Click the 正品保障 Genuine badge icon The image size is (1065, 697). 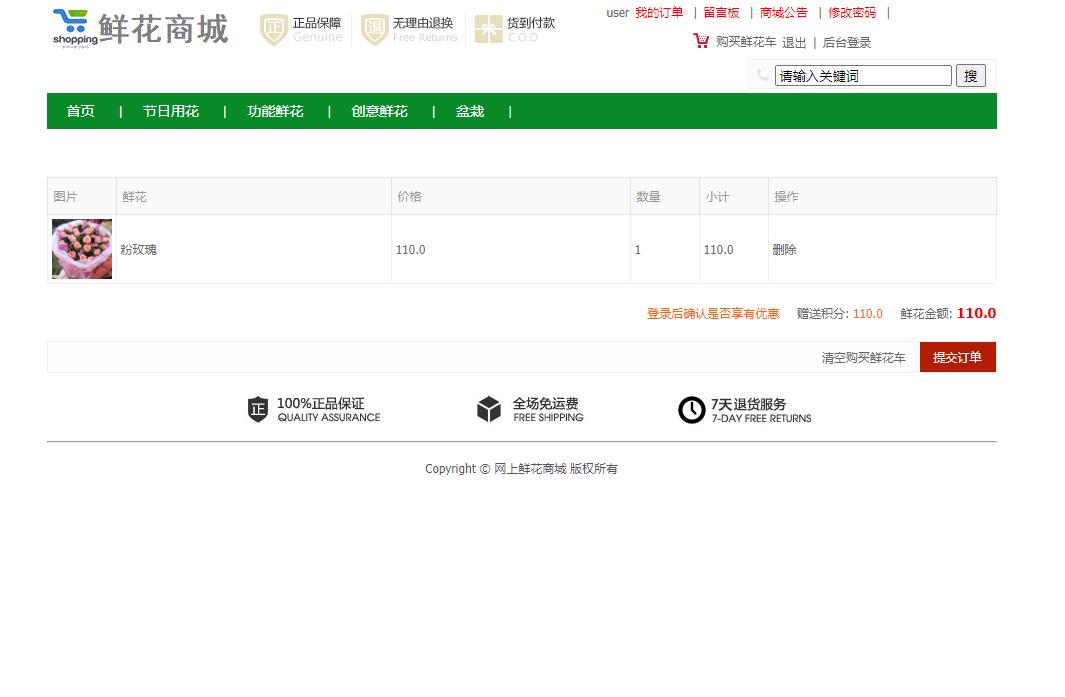click(273, 30)
